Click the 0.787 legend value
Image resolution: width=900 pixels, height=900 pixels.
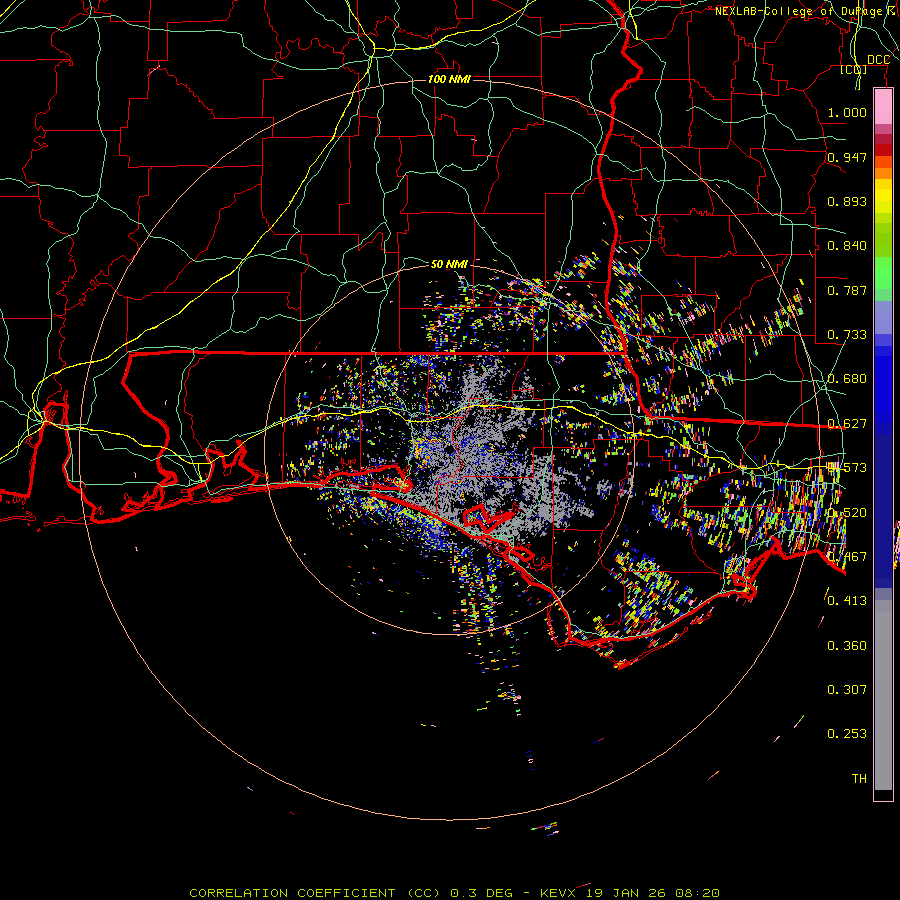click(x=847, y=290)
